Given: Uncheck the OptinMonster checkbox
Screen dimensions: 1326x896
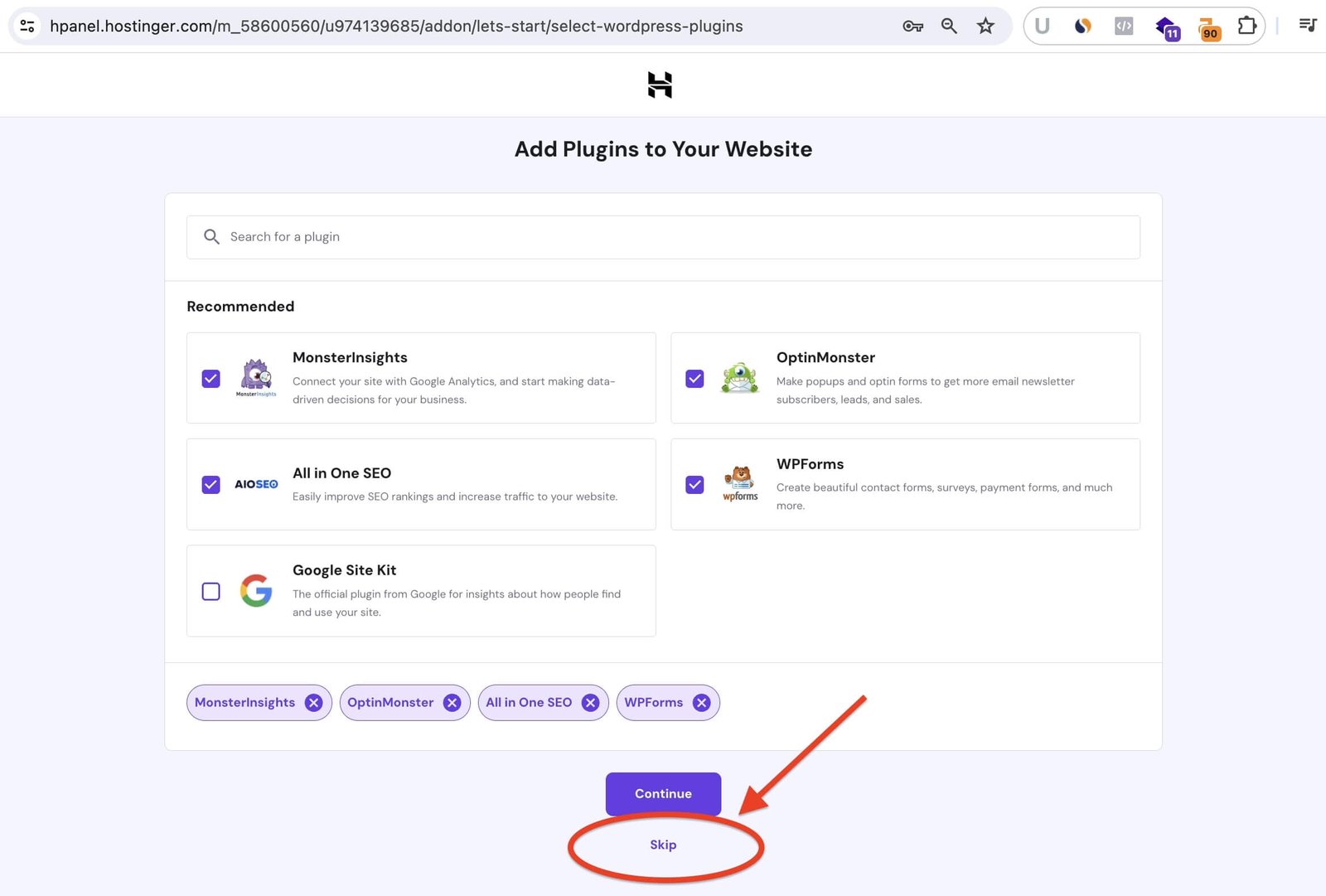Looking at the screenshot, I should 694,379.
